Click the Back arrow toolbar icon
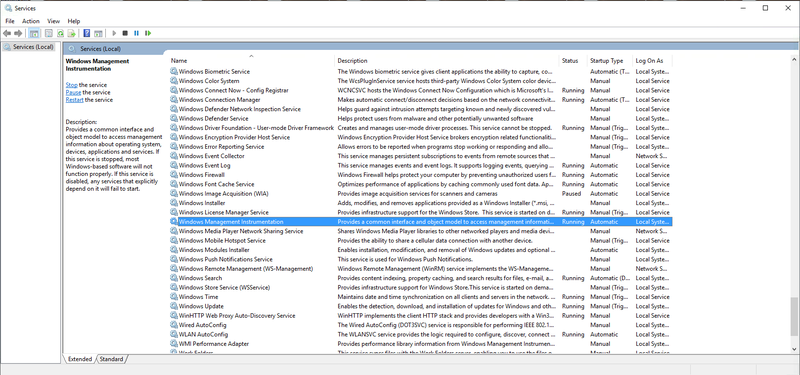This screenshot has width=800, height=375. pyautogui.click(x=7, y=33)
